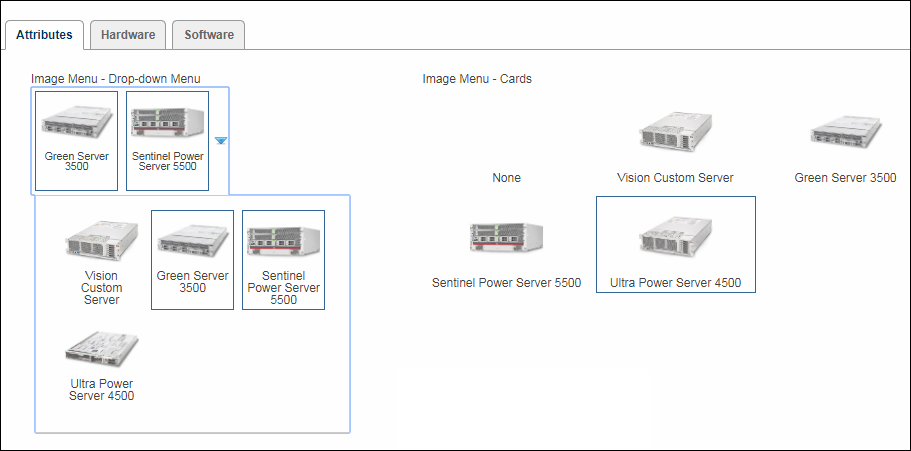Toggle Sentinel Power Server 5500 in drop-down list

283,258
